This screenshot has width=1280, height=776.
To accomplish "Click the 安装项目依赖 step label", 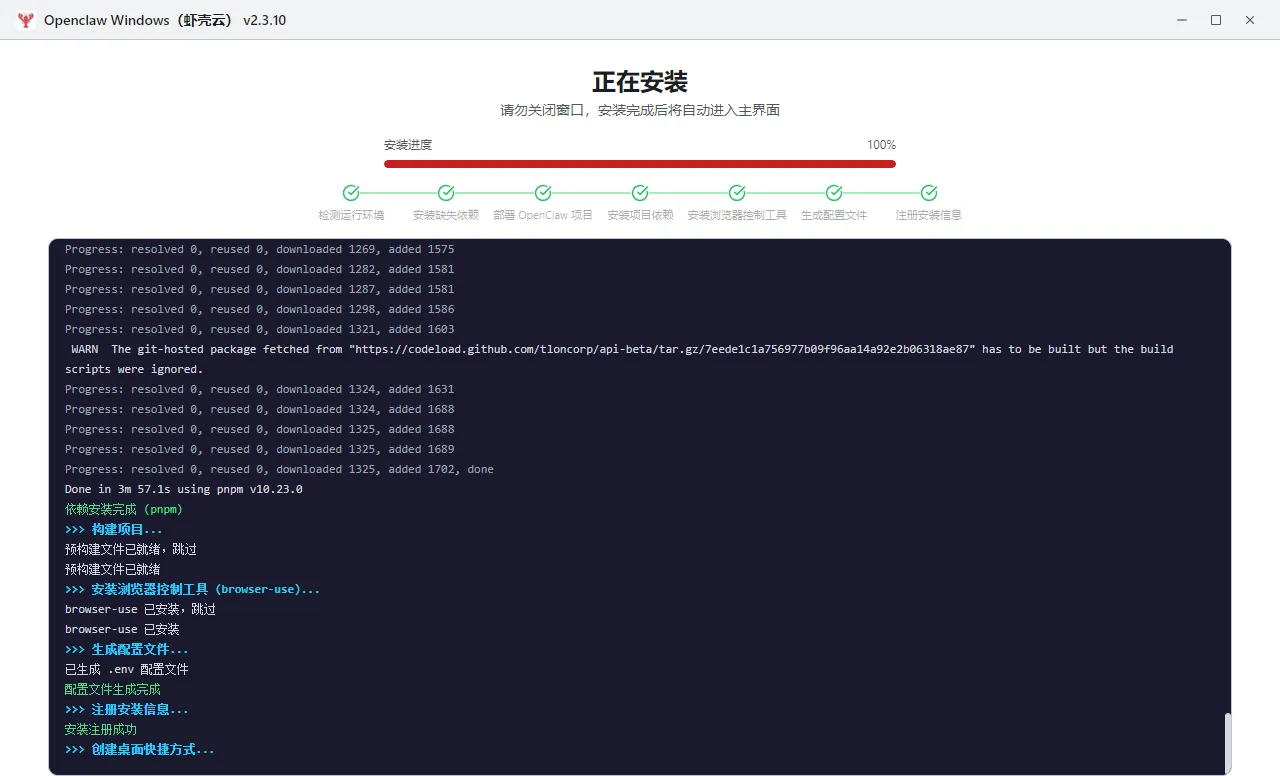I will pos(640,215).
